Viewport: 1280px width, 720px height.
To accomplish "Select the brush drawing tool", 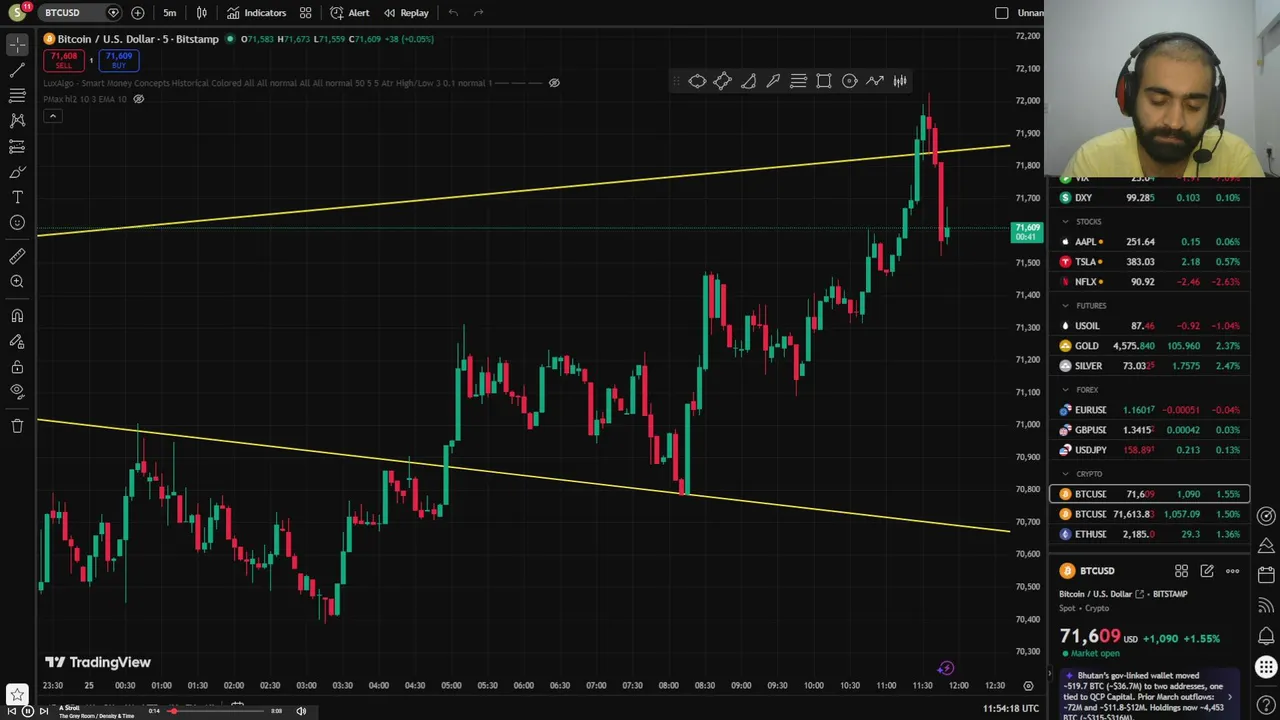I will [17, 172].
